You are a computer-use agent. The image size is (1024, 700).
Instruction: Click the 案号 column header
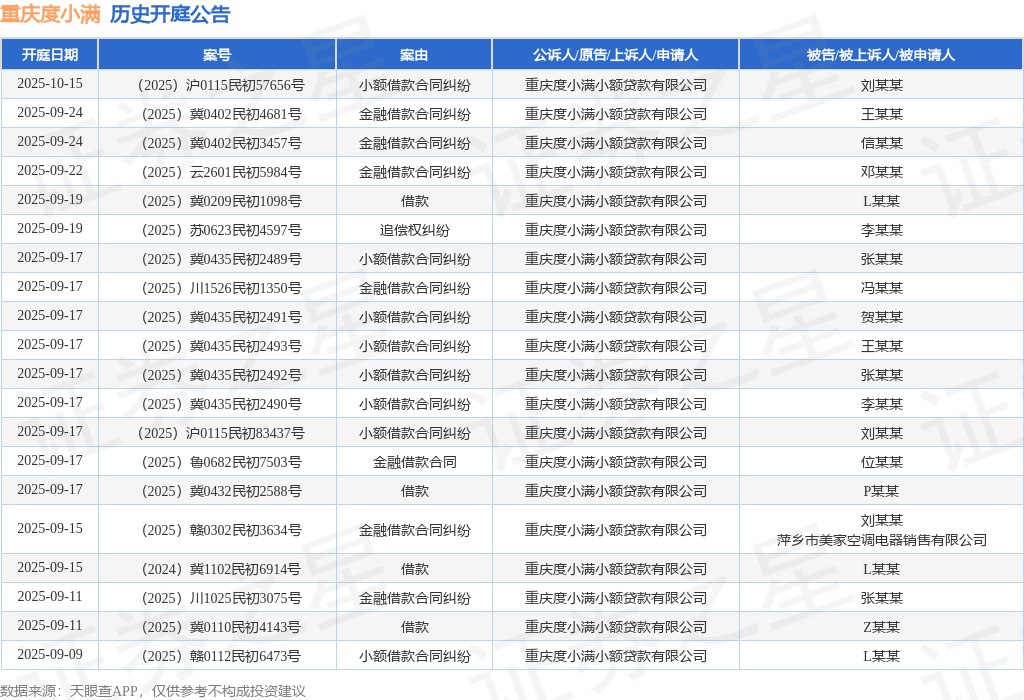coord(217,55)
